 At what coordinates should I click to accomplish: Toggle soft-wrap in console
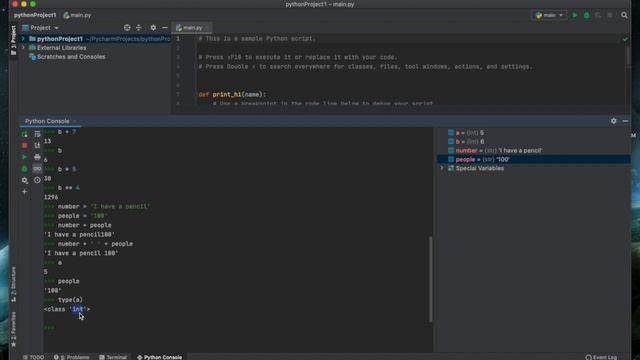pos(37,134)
